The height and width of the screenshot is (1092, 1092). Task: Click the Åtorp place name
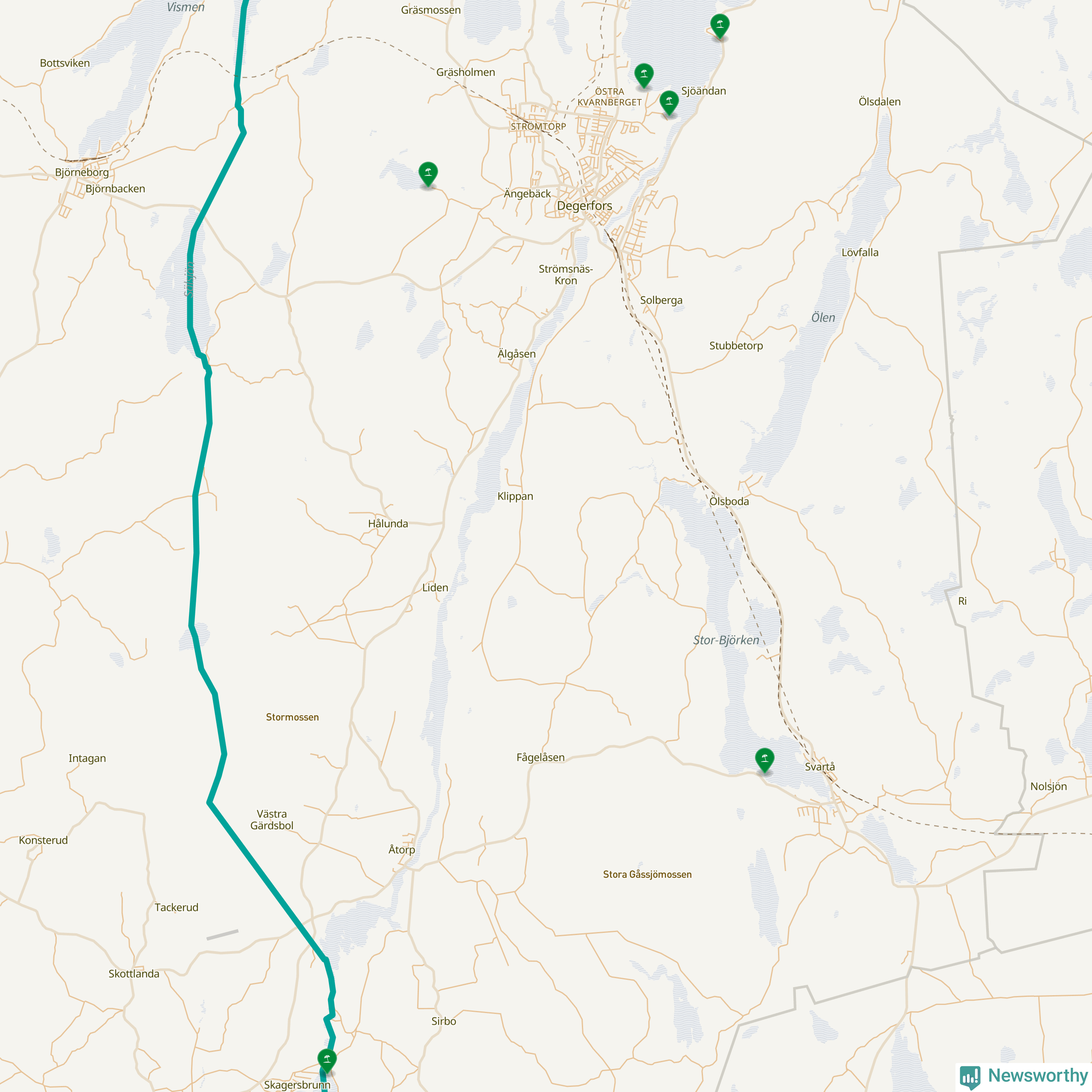[402, 850]
